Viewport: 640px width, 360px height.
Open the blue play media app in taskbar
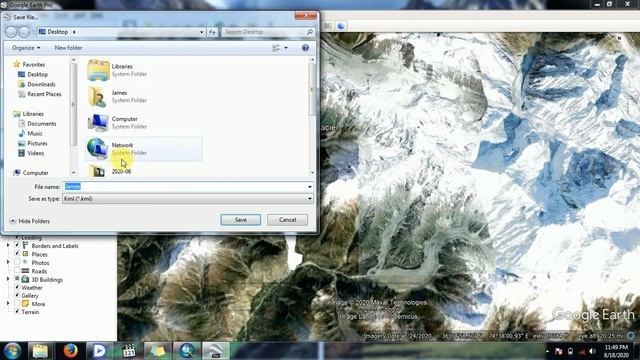pos(99,351)
